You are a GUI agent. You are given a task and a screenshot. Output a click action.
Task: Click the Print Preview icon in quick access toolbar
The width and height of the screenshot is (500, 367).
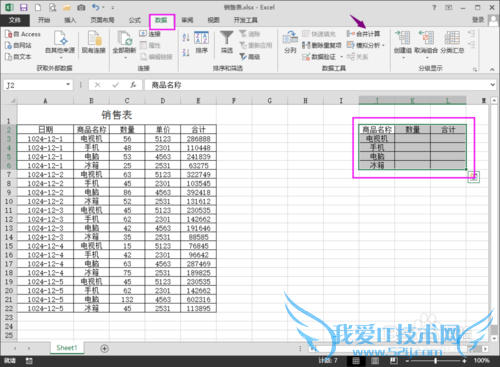click(52, 7)
